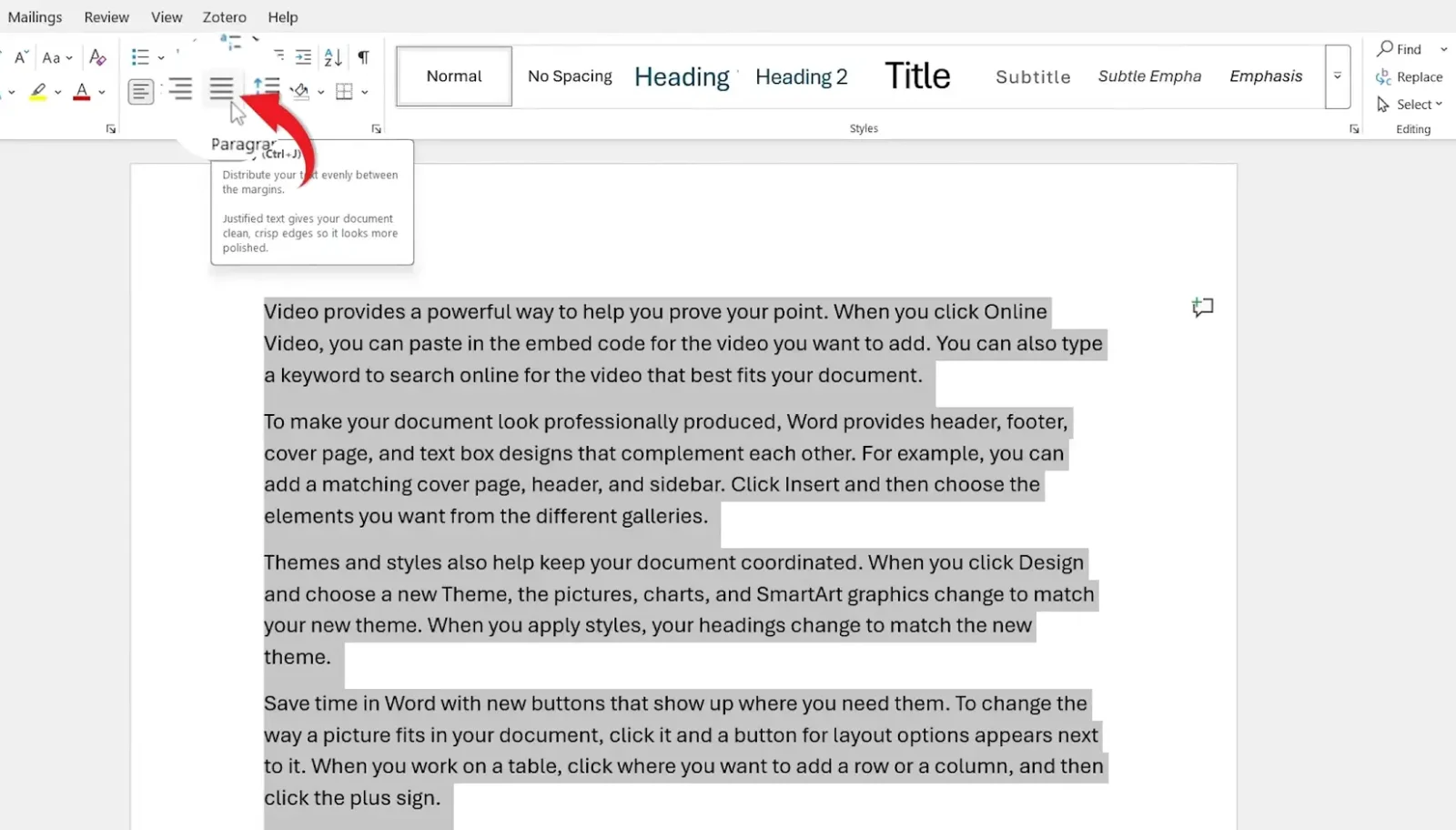Apply the Heading style

click(682, 76)
